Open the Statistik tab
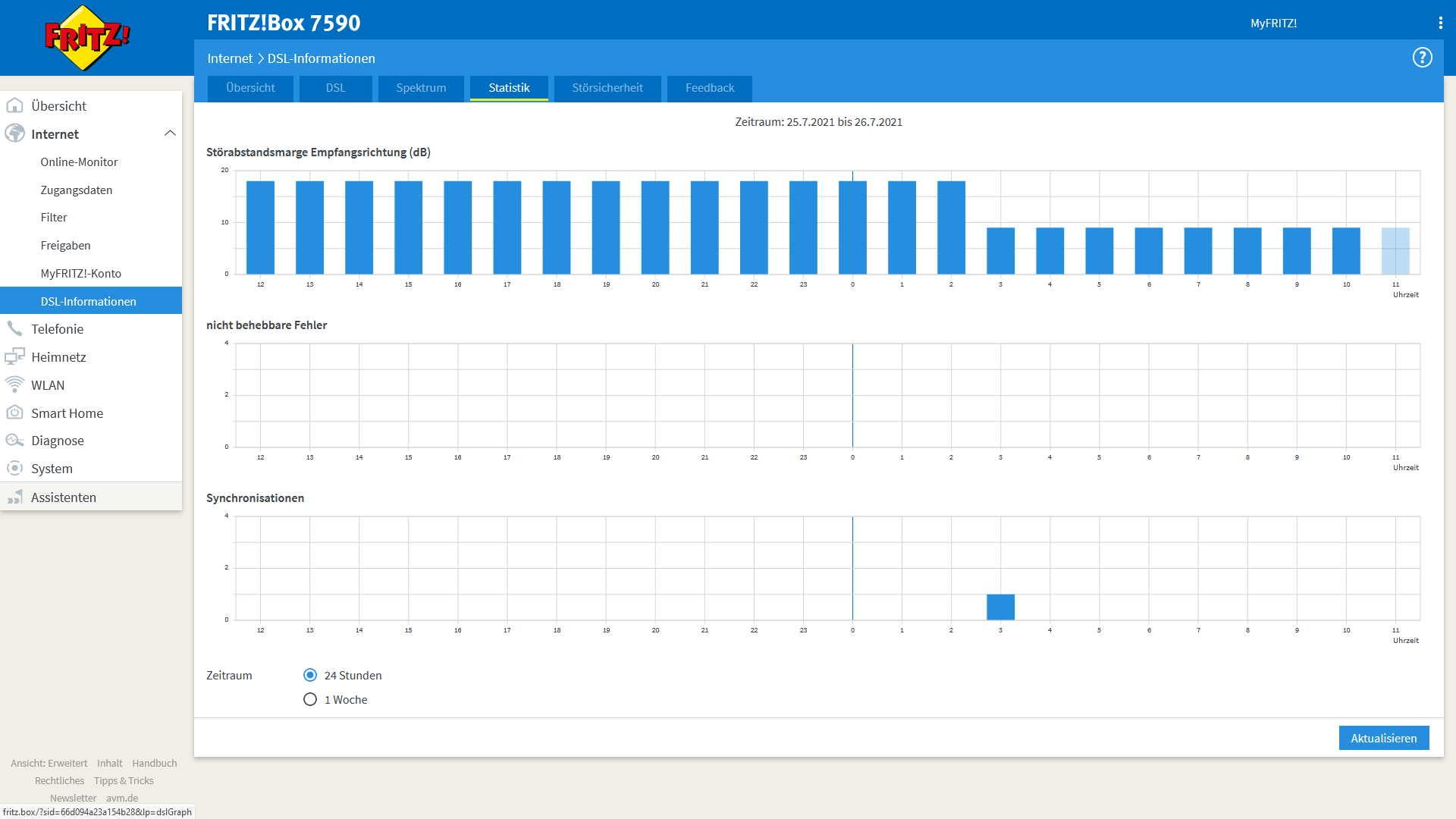 pyautogui.click(x=509, y=88)
